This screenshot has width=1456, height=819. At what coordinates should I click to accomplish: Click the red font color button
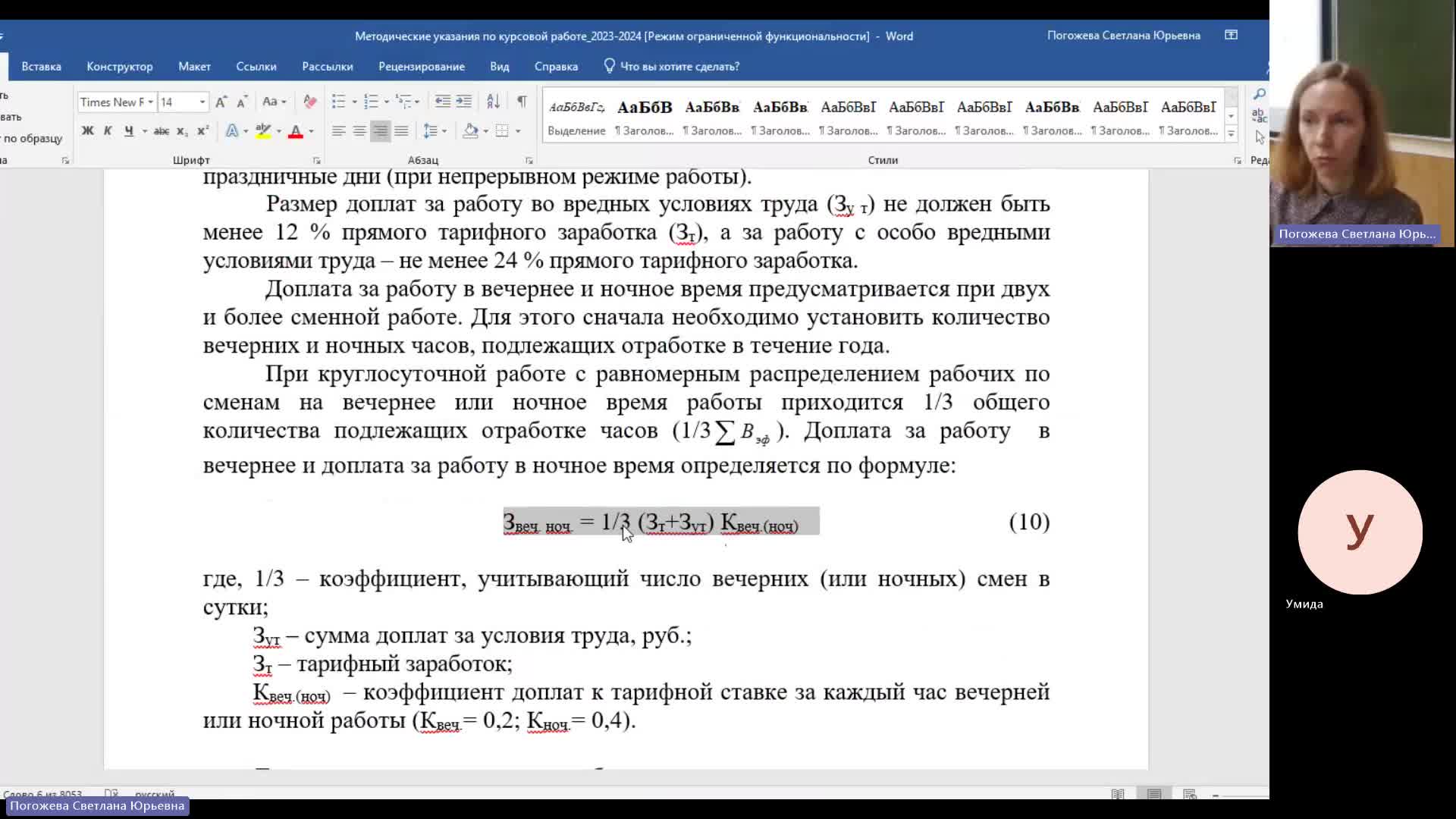(296, 131)
